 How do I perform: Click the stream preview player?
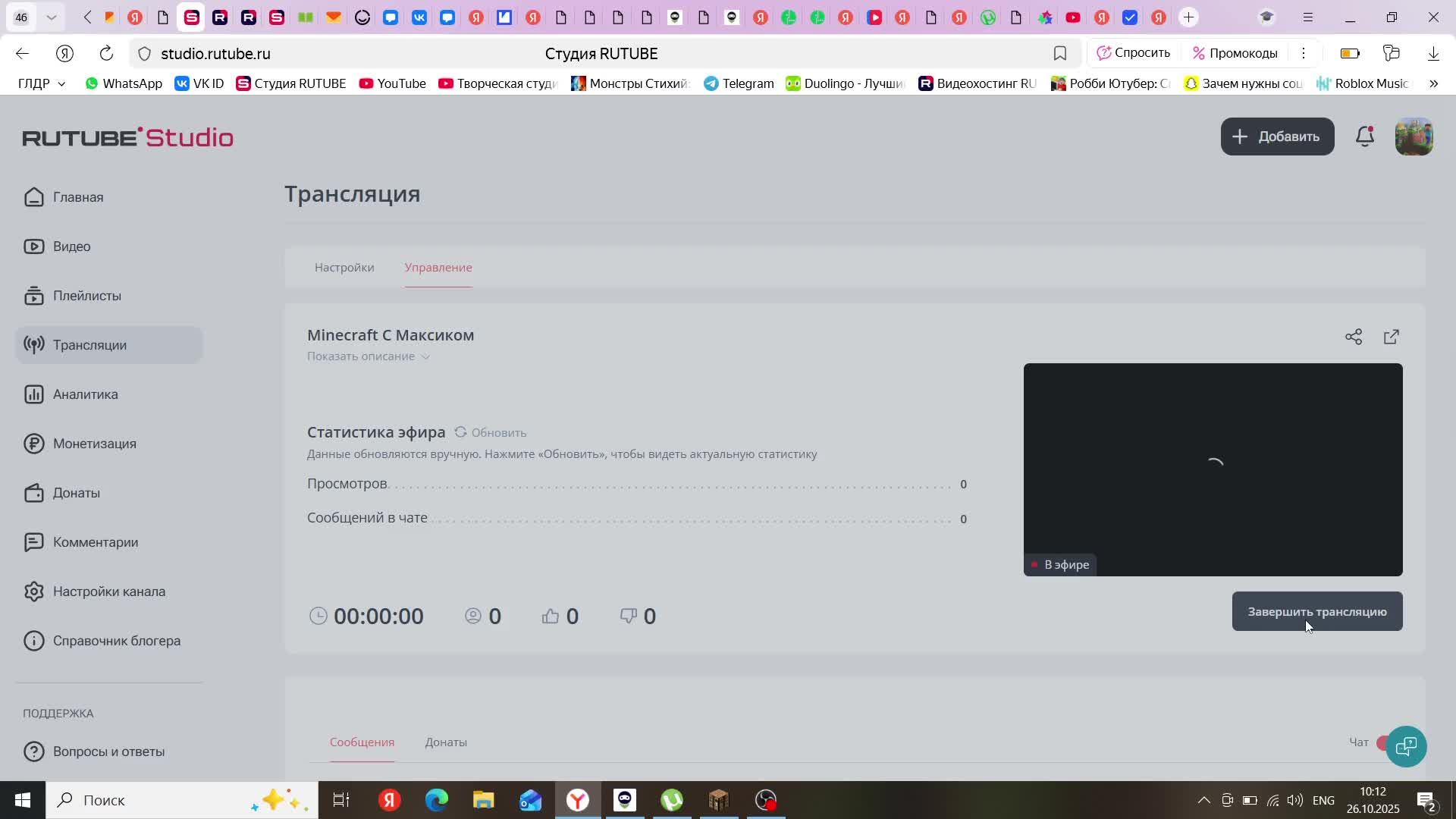1213,469
